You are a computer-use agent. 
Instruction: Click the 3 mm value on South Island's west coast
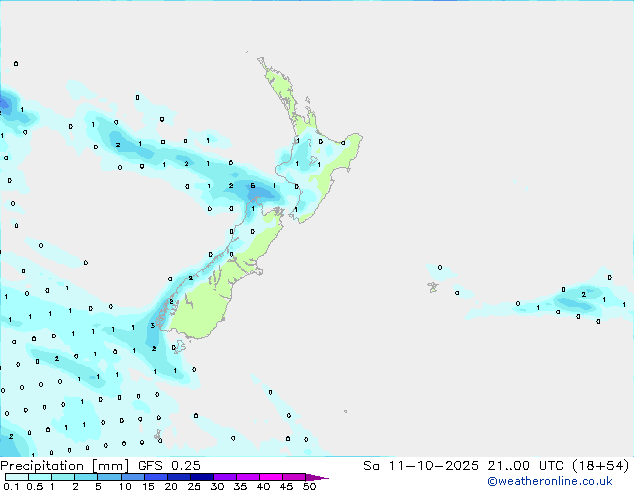tap(152, 325)
